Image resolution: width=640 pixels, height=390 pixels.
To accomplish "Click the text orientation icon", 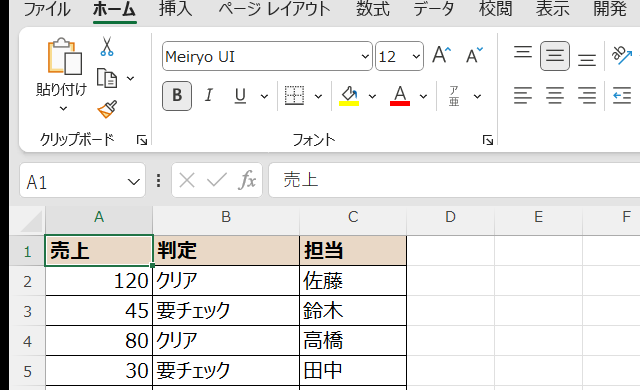I will click(622, 55).
